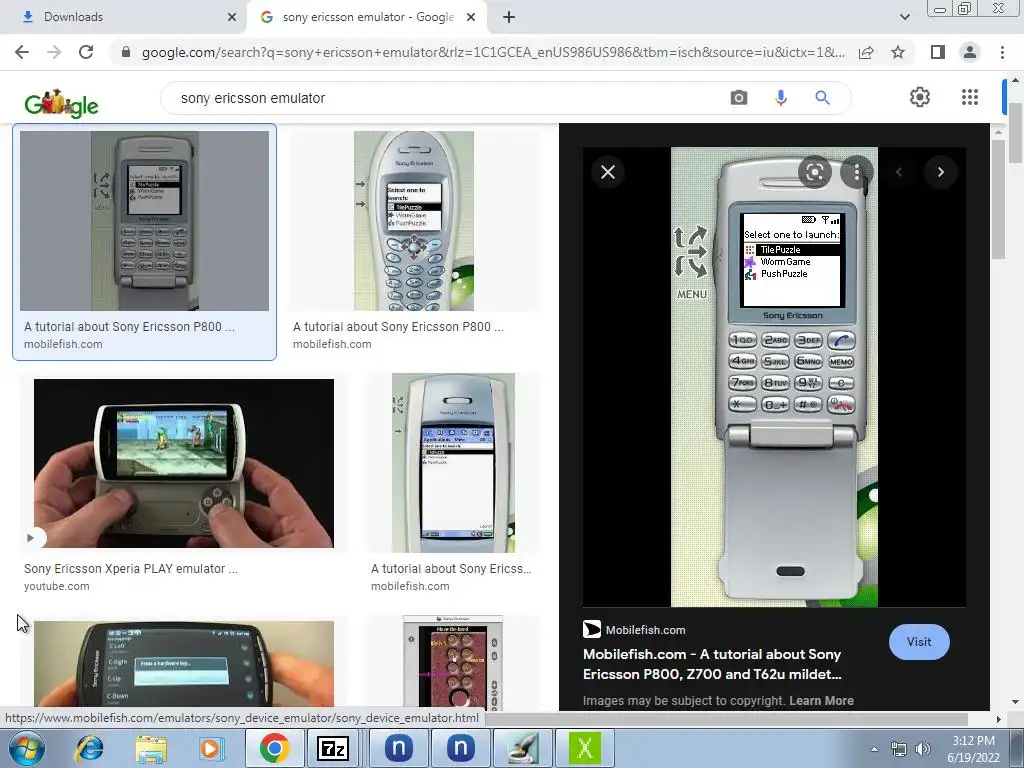This screenshot has width=1024, height=768.
Task: Close the Downloads tab
Action: click(x=232, y=17)
